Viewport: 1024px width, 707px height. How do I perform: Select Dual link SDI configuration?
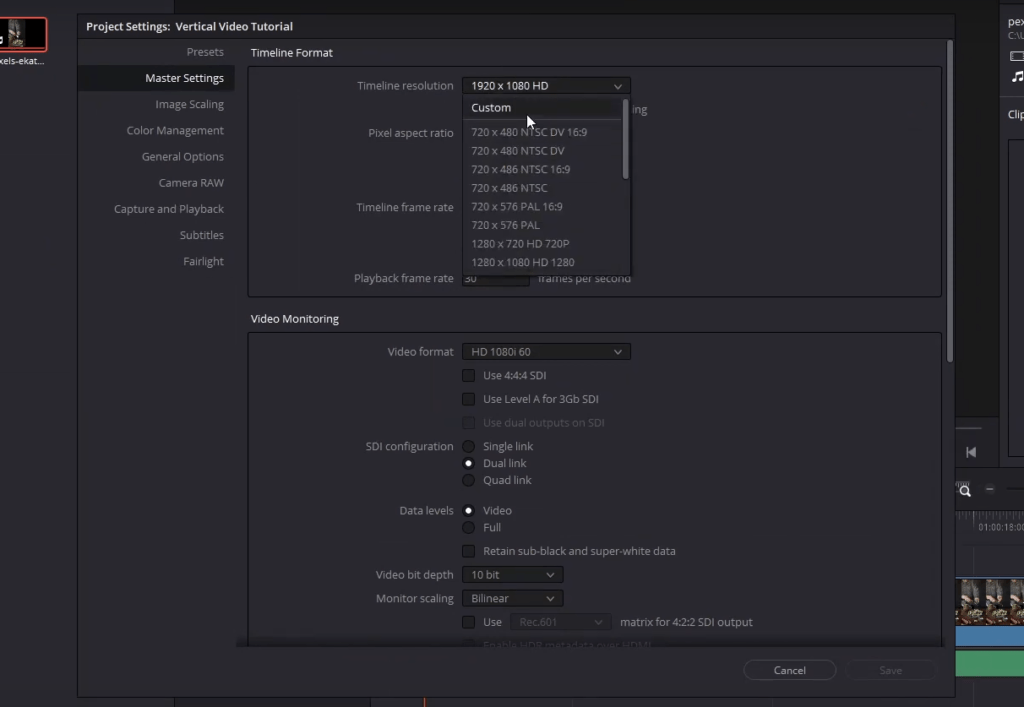[468, 463]
